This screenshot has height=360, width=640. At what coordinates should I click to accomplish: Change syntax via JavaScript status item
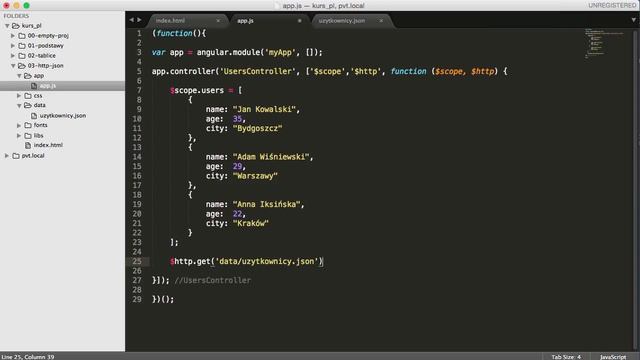(613, 357)
